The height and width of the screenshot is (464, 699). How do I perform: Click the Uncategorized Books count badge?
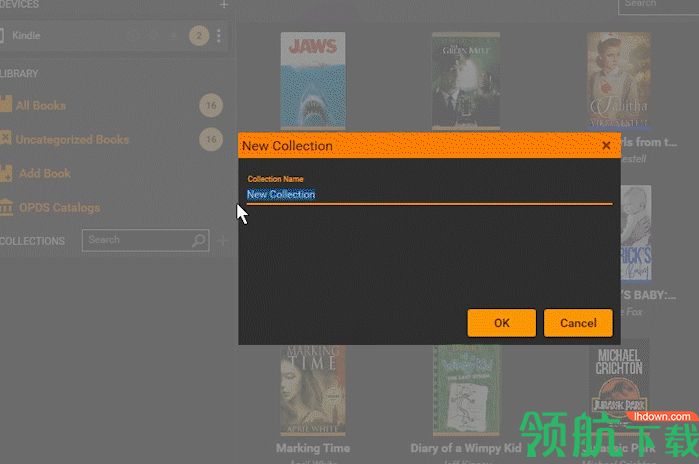coord(211,139)
